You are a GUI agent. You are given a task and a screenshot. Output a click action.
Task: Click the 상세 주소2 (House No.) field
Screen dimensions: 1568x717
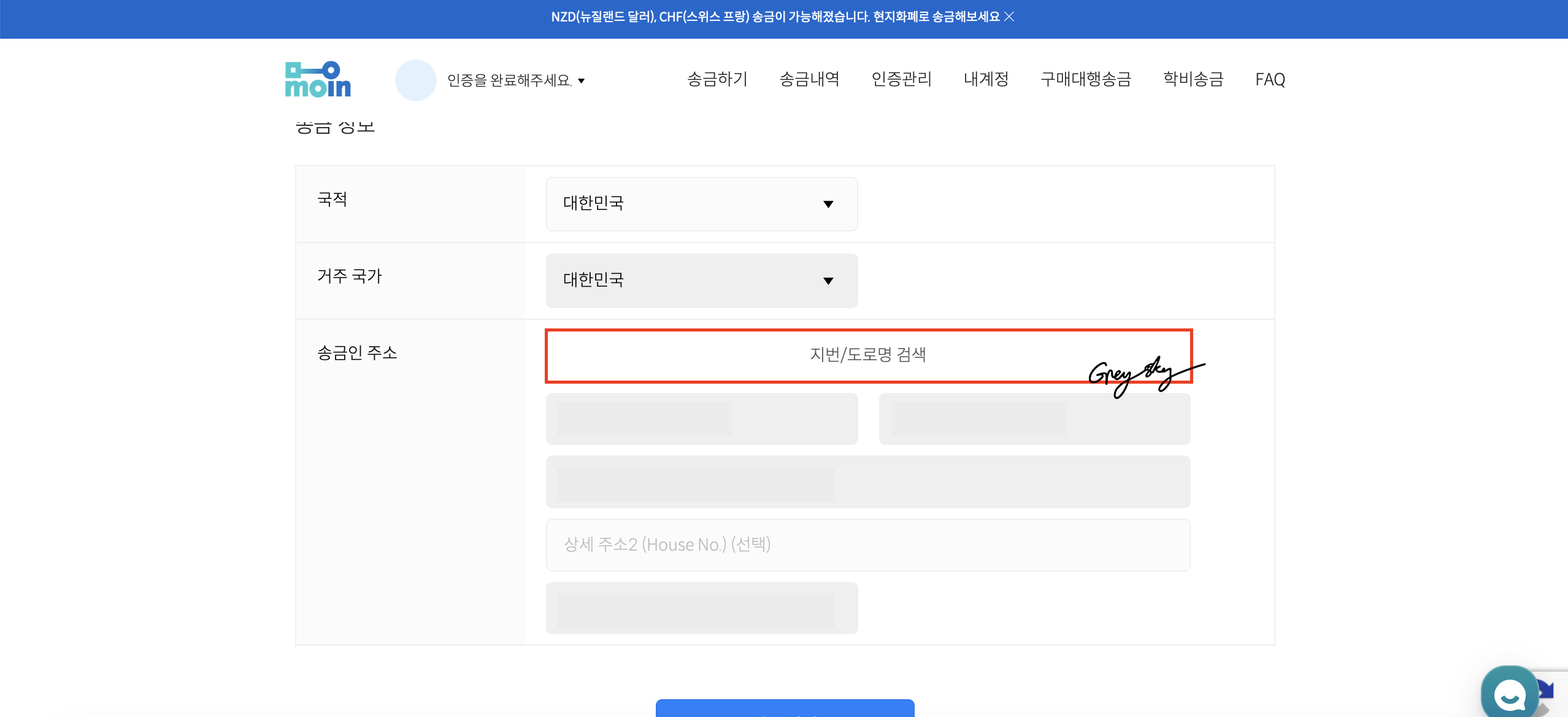pos(867,545)
